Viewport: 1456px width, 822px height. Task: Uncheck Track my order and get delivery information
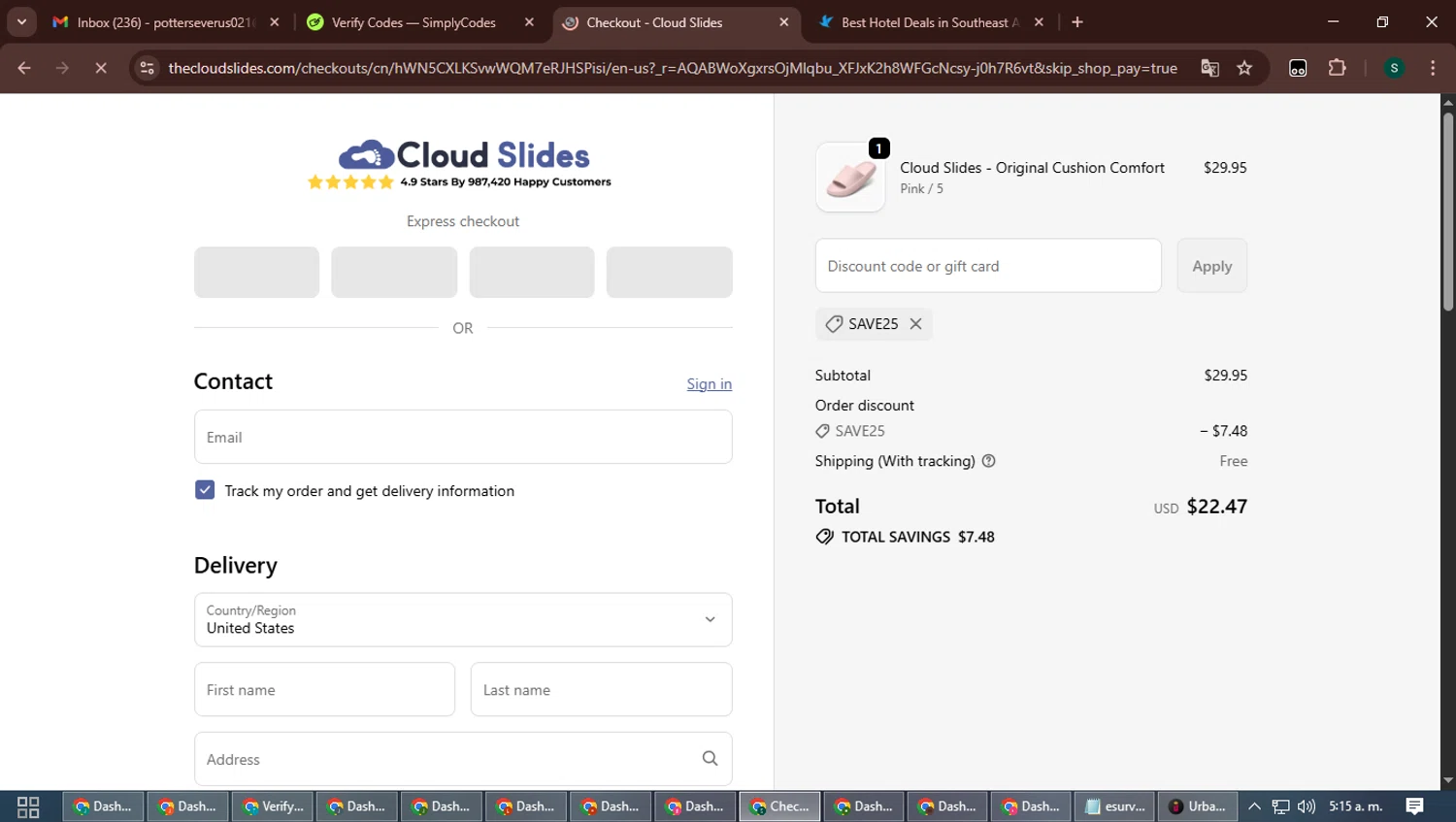pyautogui.click(x=205, y=490)
